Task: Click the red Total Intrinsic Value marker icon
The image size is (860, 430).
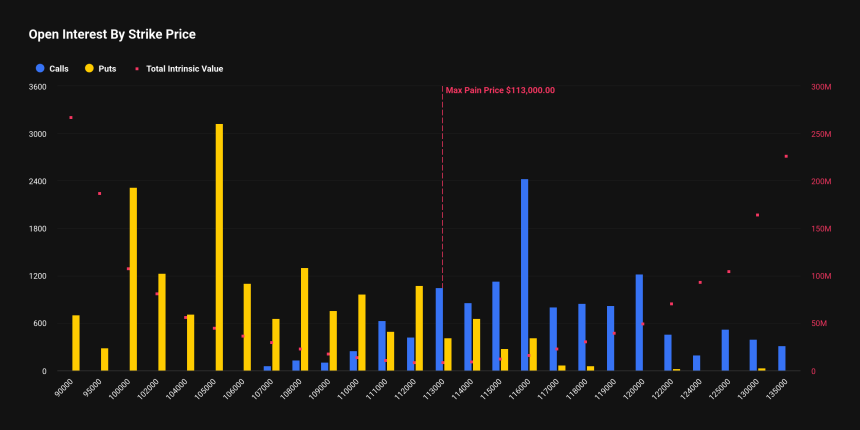Action: coord(137,69)
